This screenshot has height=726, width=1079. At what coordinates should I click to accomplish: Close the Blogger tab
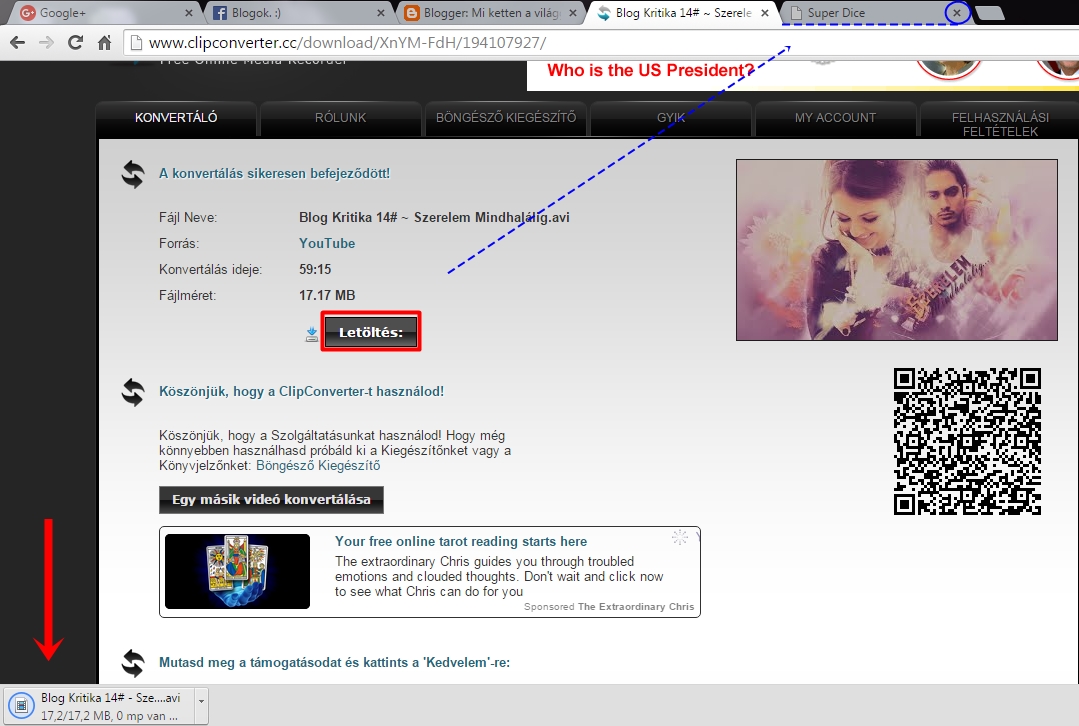coord(573,12)
